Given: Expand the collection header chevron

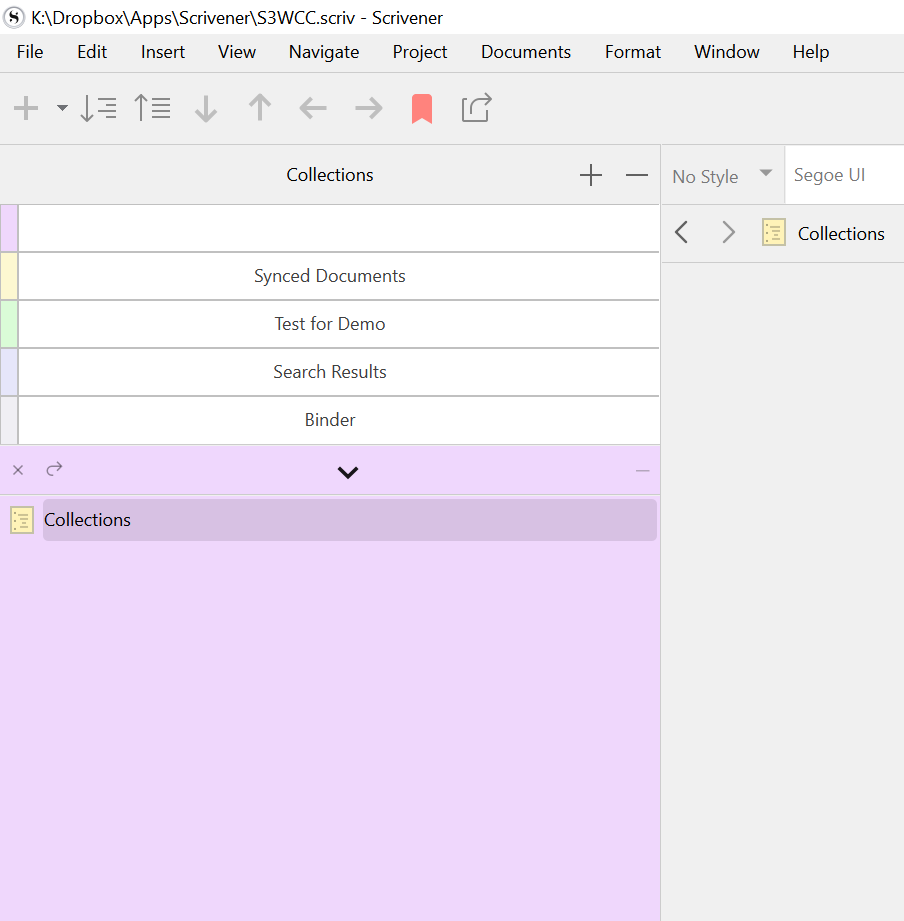Looking at the screenshot, I should (348, 472).
